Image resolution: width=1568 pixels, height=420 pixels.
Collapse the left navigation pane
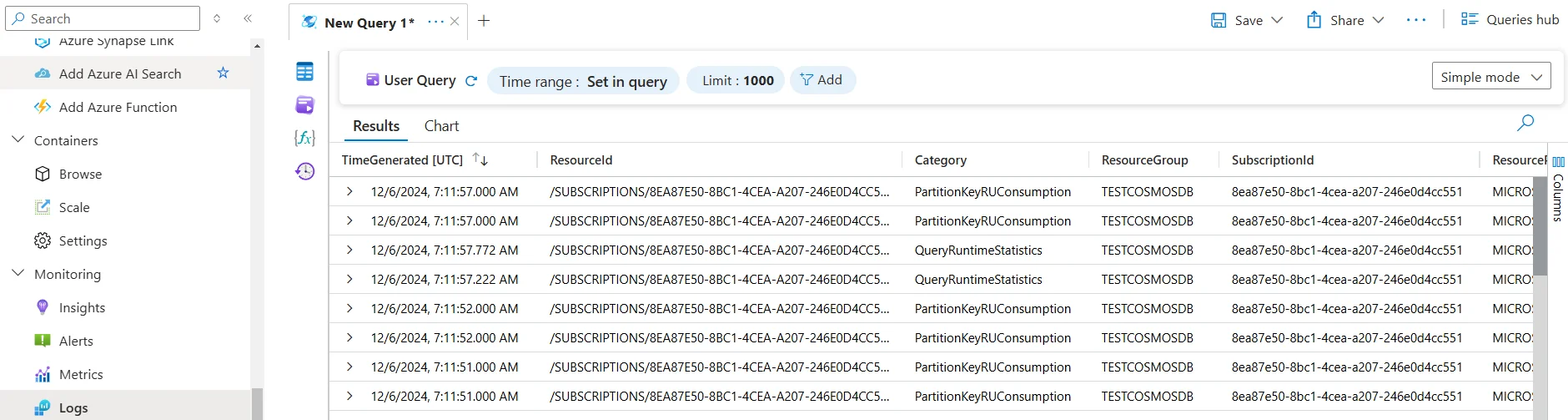[248, 18]
